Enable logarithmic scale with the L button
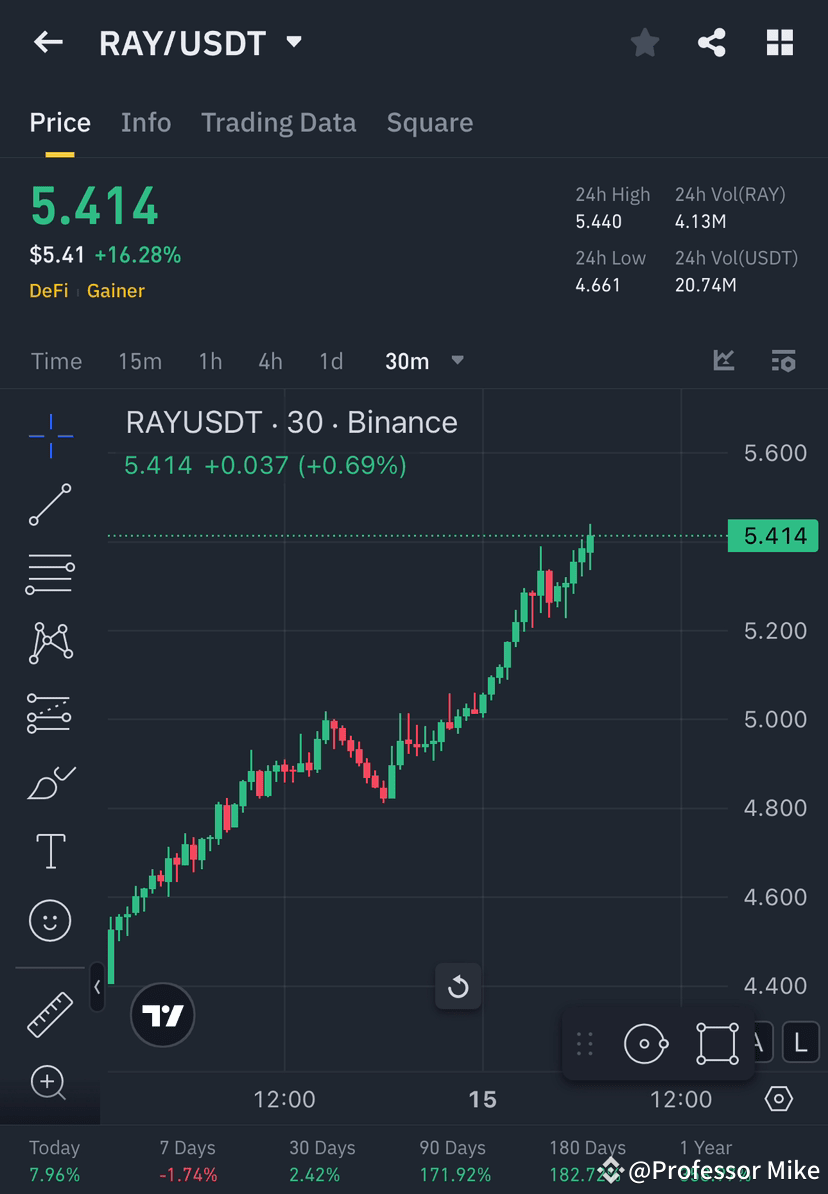 click(x=800, y=1042)
